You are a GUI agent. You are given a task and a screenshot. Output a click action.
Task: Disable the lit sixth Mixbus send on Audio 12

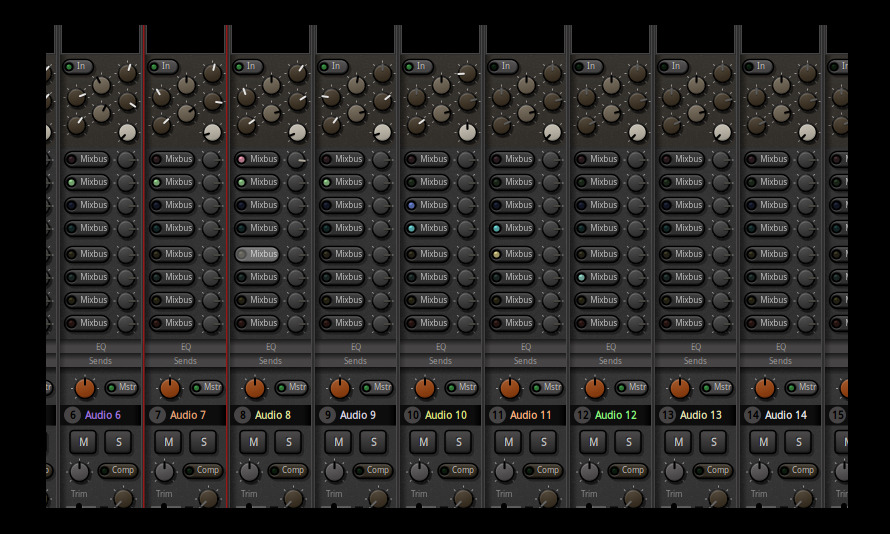pyautogui.click(x=597, y=277)
